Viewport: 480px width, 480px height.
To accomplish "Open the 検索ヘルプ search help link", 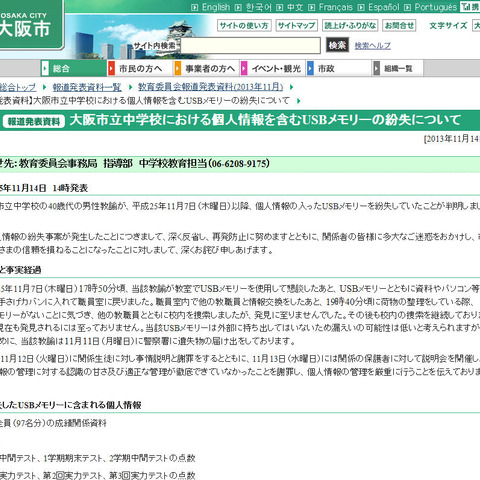I will tap(373, 46).
